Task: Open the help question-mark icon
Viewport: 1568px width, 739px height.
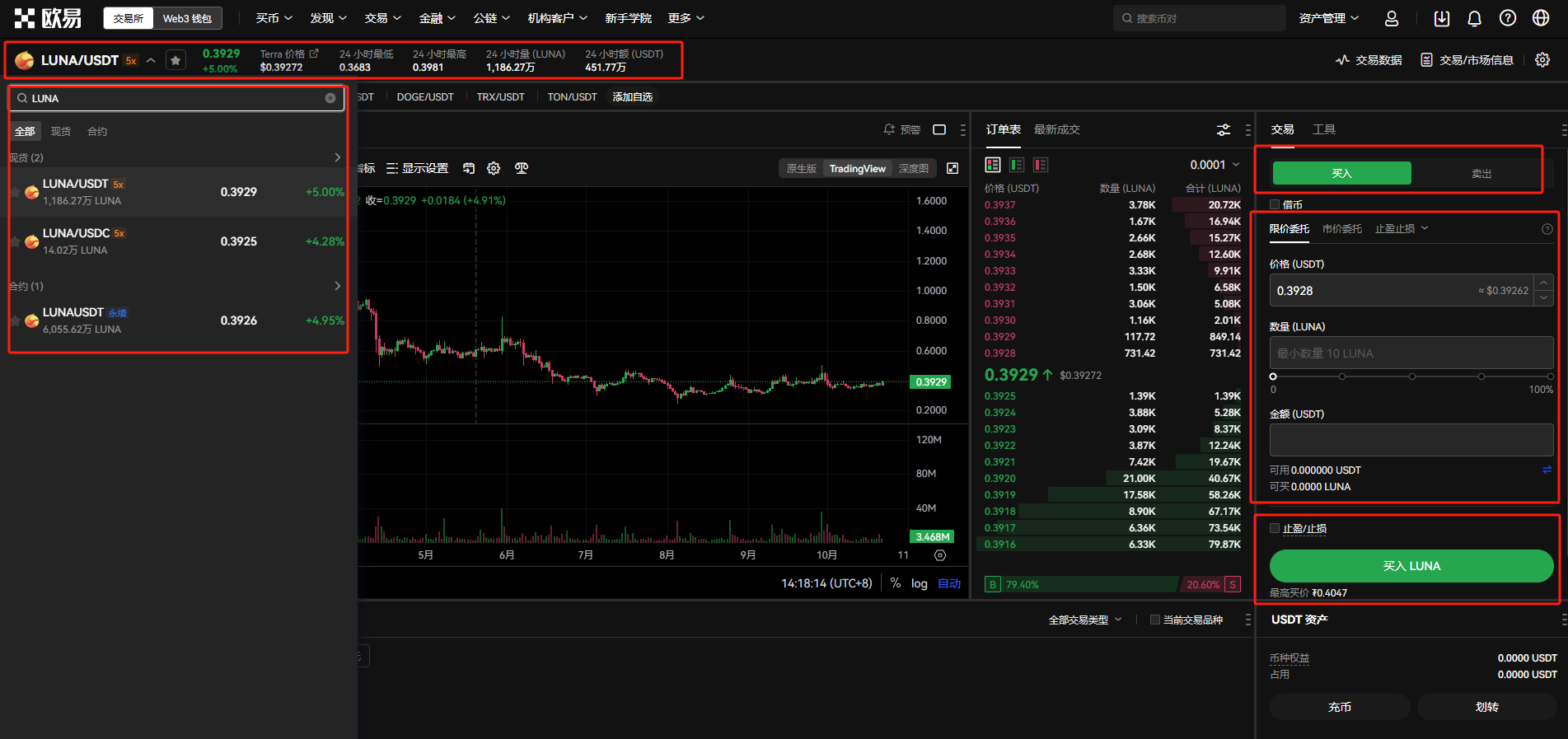Action: point(1508,18)
